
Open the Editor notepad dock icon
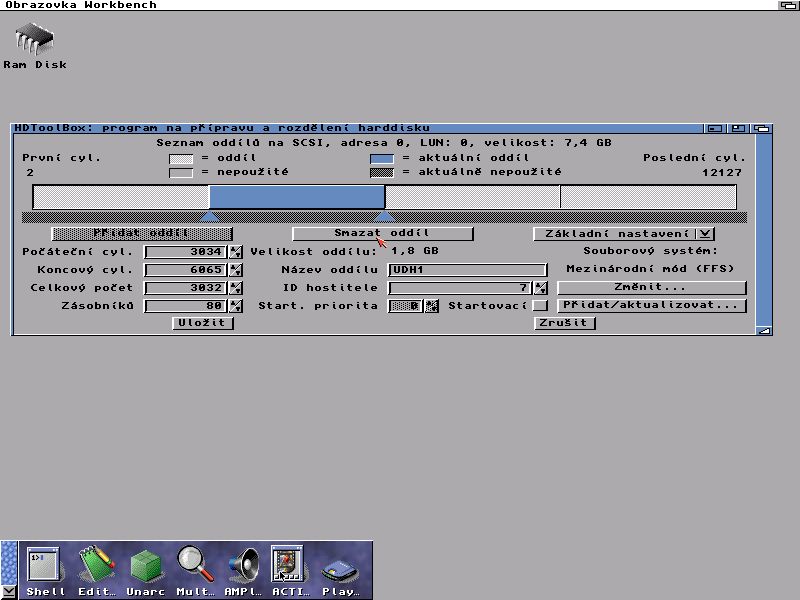tap(96, 567)
